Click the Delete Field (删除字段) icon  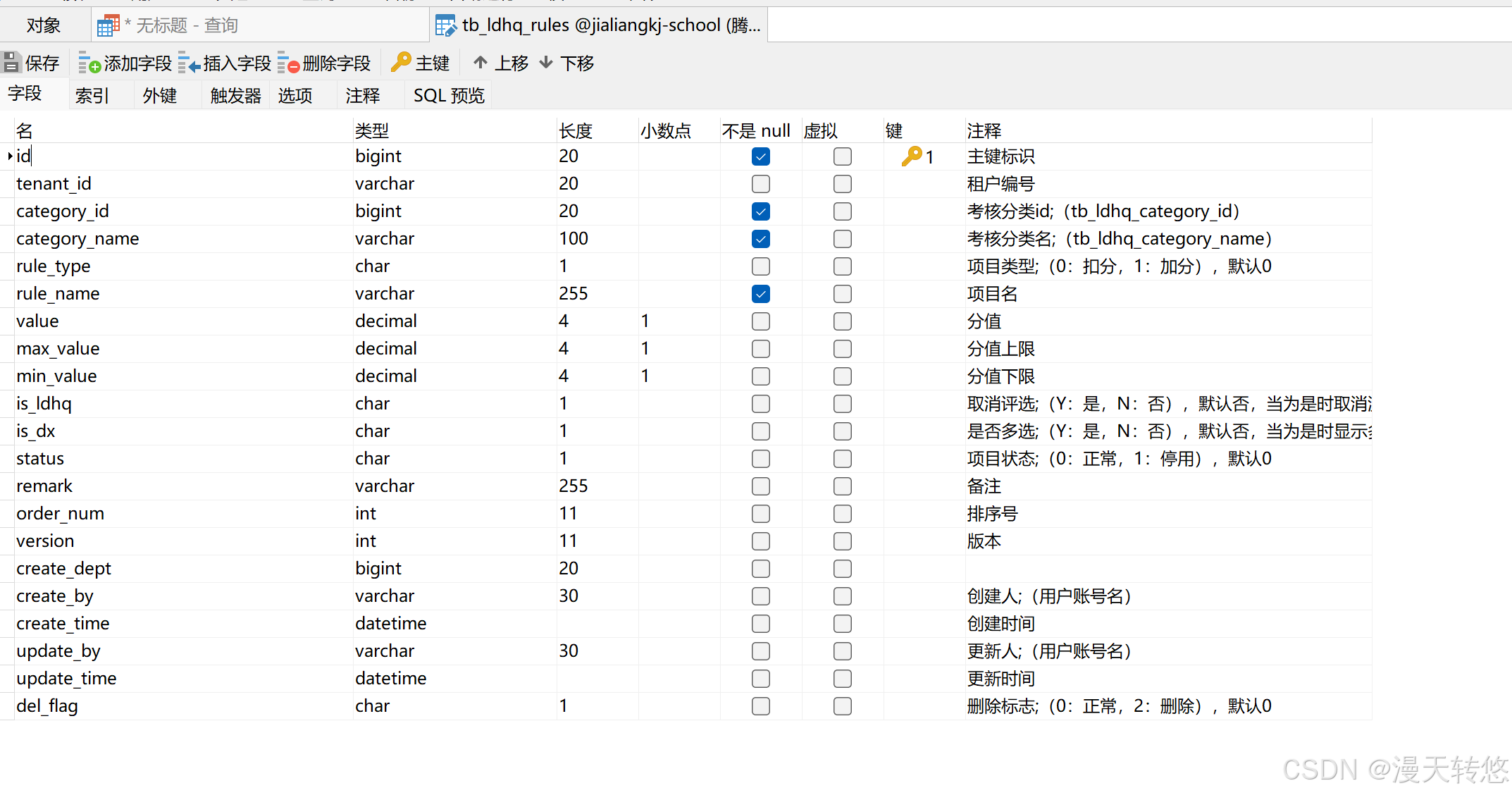[288, 63]
